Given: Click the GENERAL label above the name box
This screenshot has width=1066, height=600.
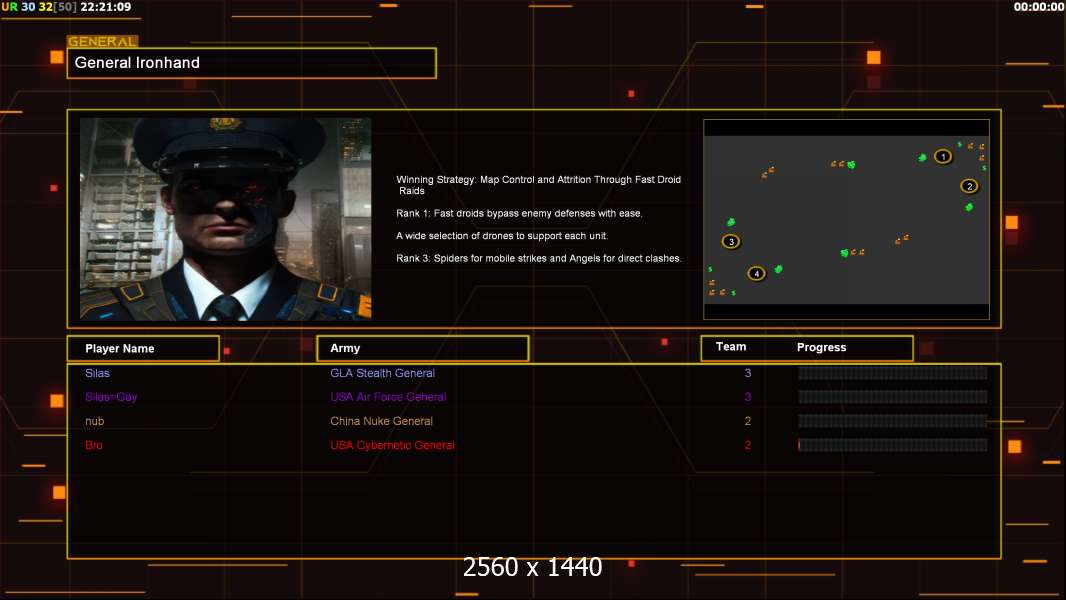Looking at the screenshot, I should coord(102,41).
